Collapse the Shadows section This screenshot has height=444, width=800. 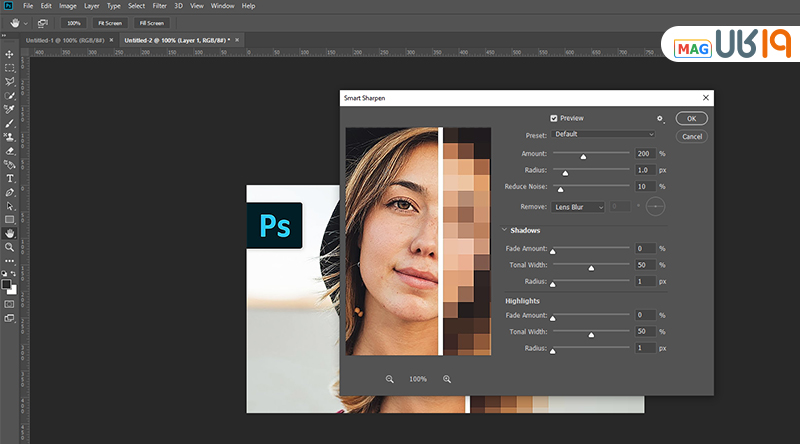click(x=504, y=230)
